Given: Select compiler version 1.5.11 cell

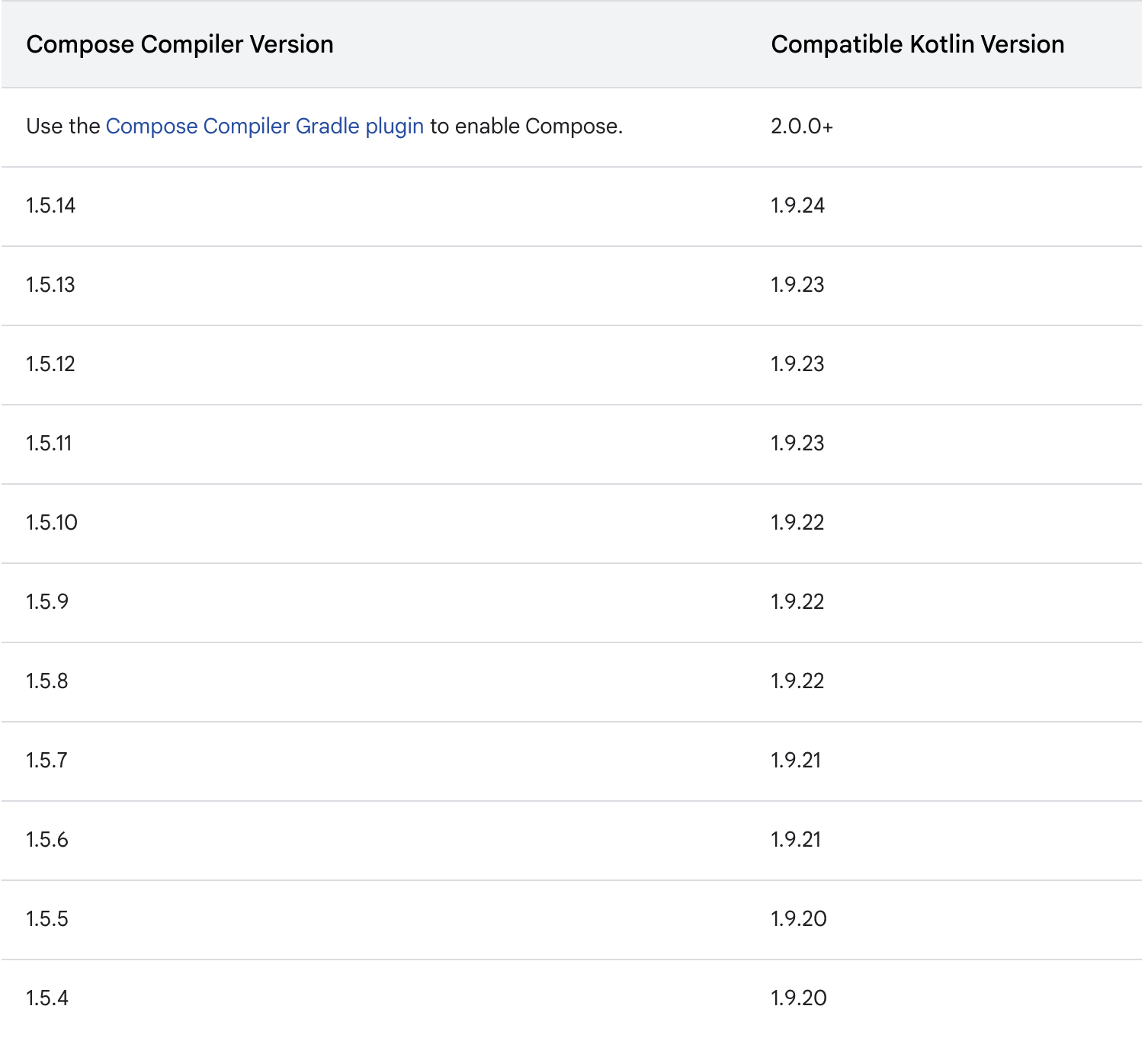Looking at the screenshot, I should click(x=50, y=444).
